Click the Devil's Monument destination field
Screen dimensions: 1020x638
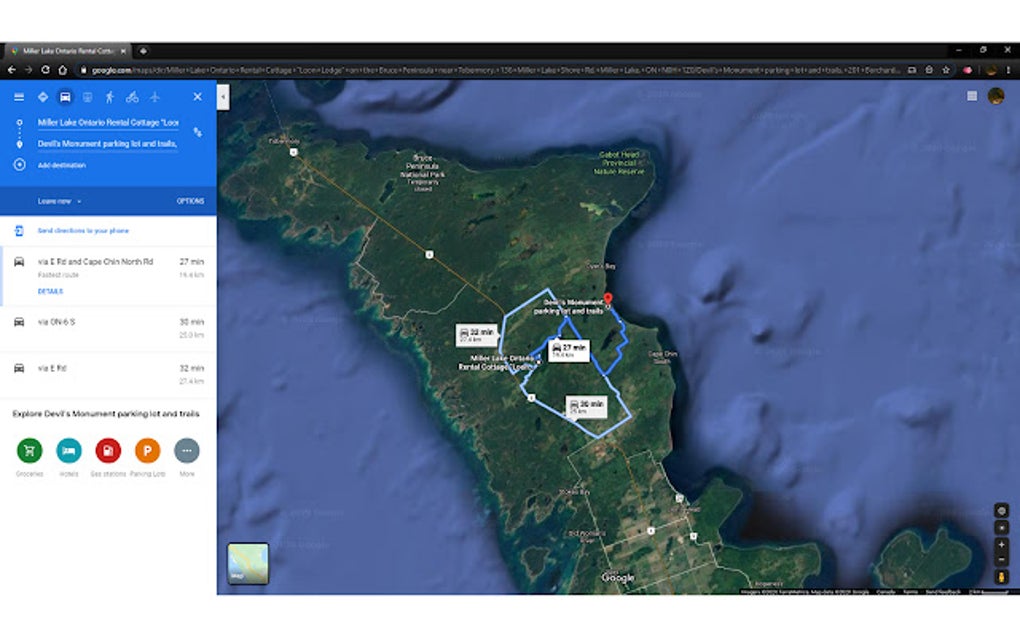pyautogui.click(x=106, y=143)
